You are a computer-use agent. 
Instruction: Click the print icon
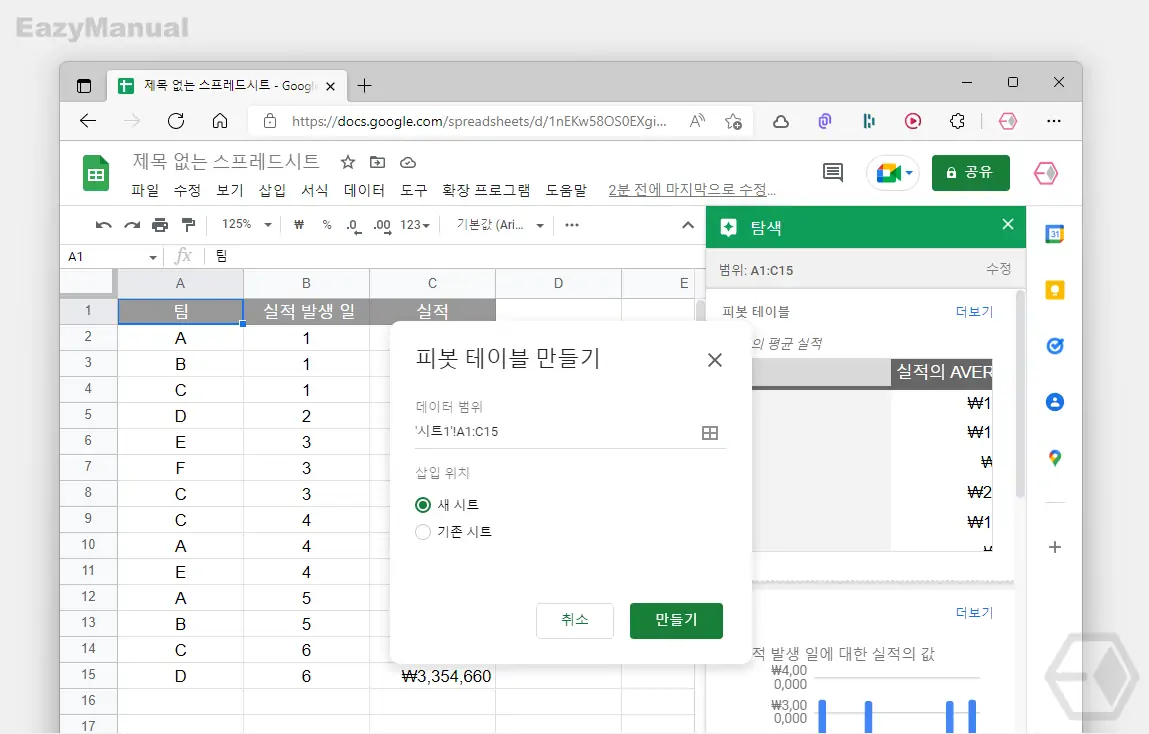160,225
